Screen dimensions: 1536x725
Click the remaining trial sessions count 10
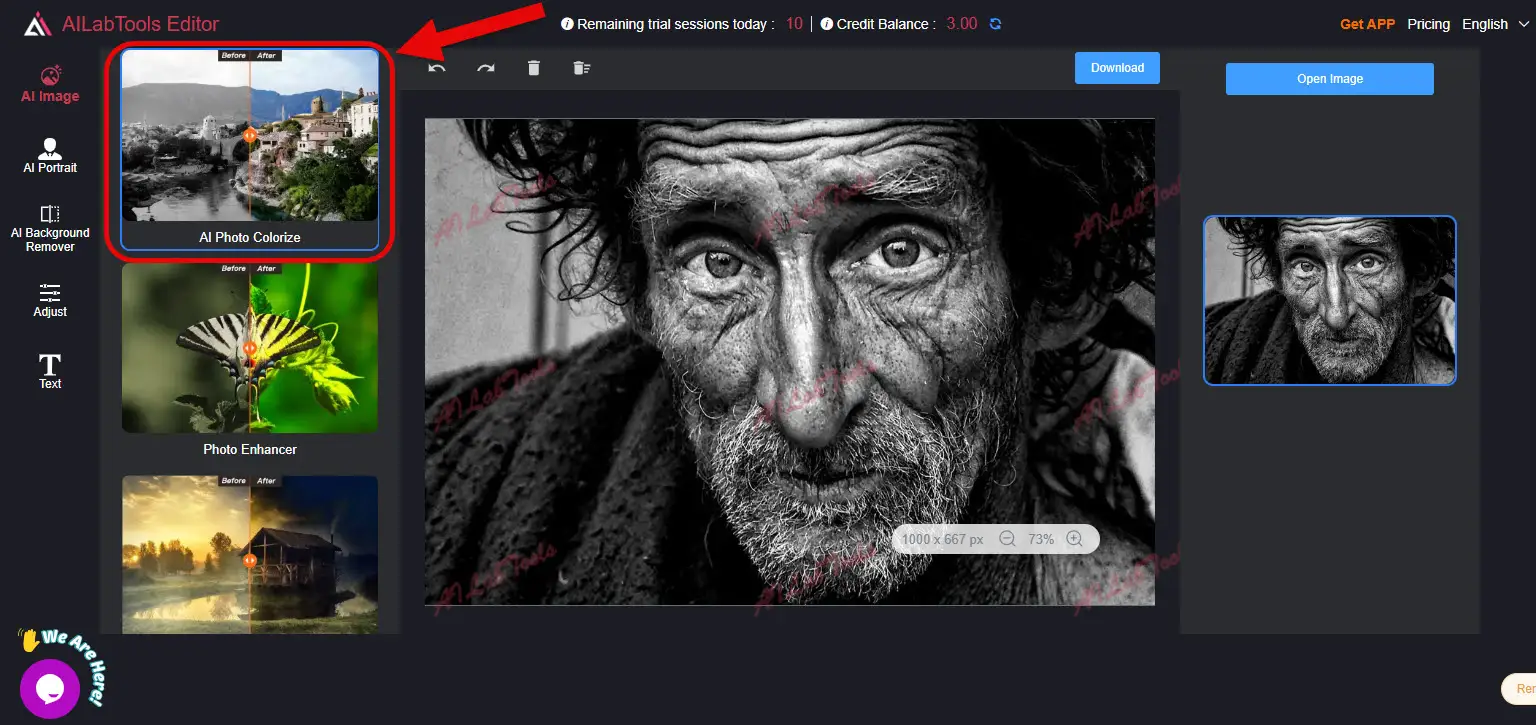pos(794,24)
